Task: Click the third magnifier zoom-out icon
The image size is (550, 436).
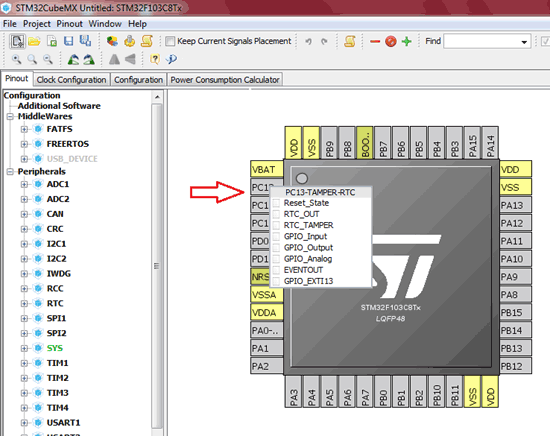Action: [48, 59]
